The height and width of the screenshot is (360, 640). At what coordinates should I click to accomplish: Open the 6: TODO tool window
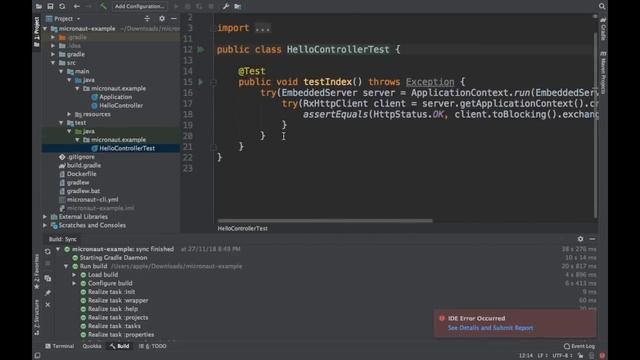[153, 346]
